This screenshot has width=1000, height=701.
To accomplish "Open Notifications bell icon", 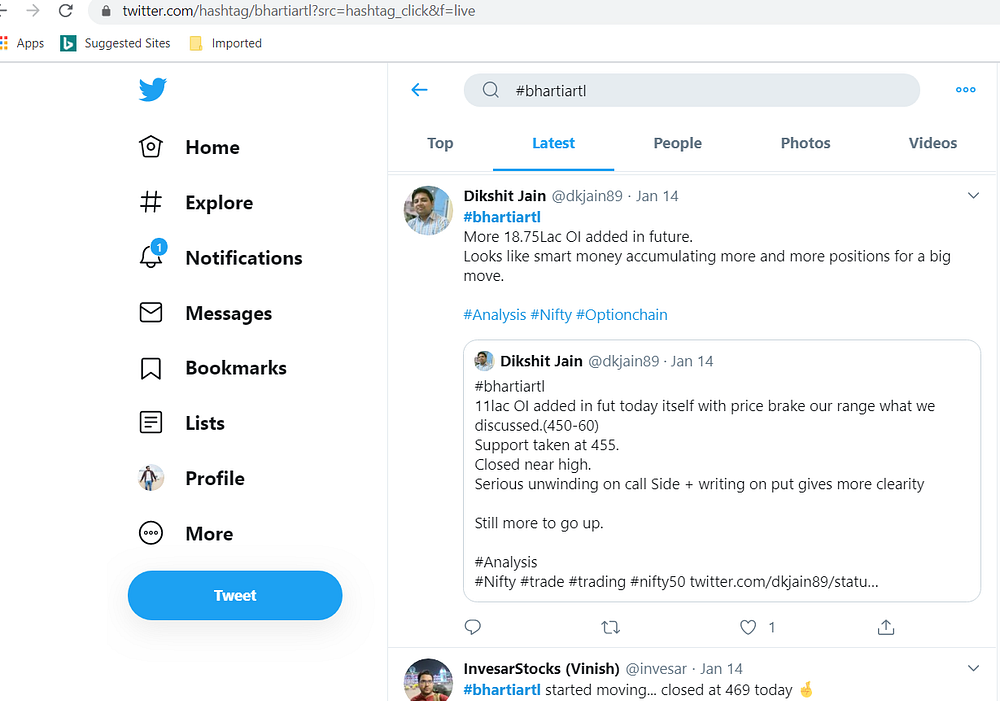I will (151, 257).
